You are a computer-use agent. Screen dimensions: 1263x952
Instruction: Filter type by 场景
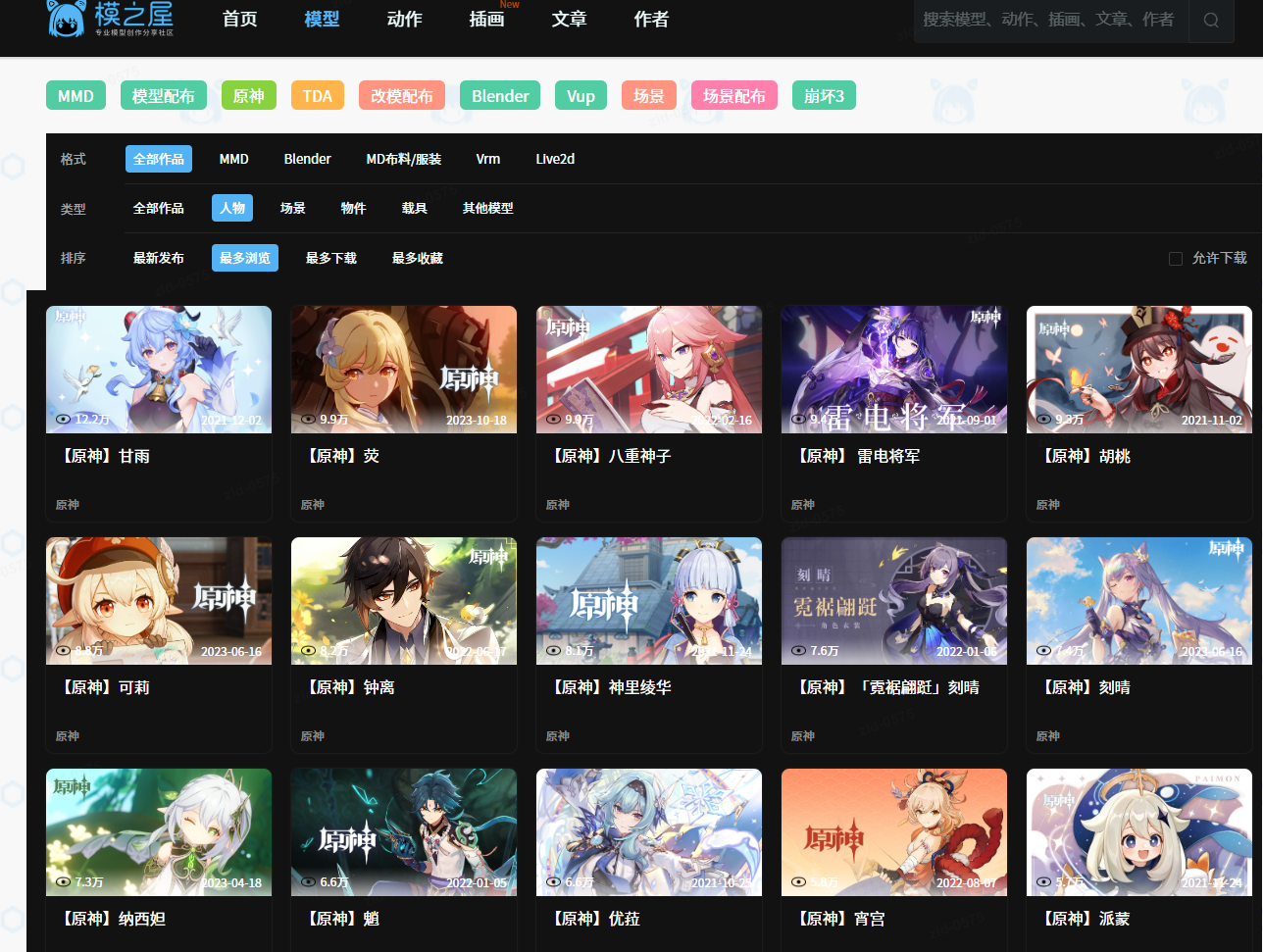tap(293, 208)
